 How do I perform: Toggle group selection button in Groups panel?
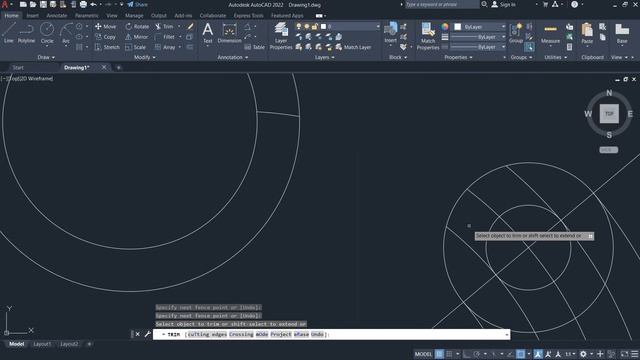529,47
